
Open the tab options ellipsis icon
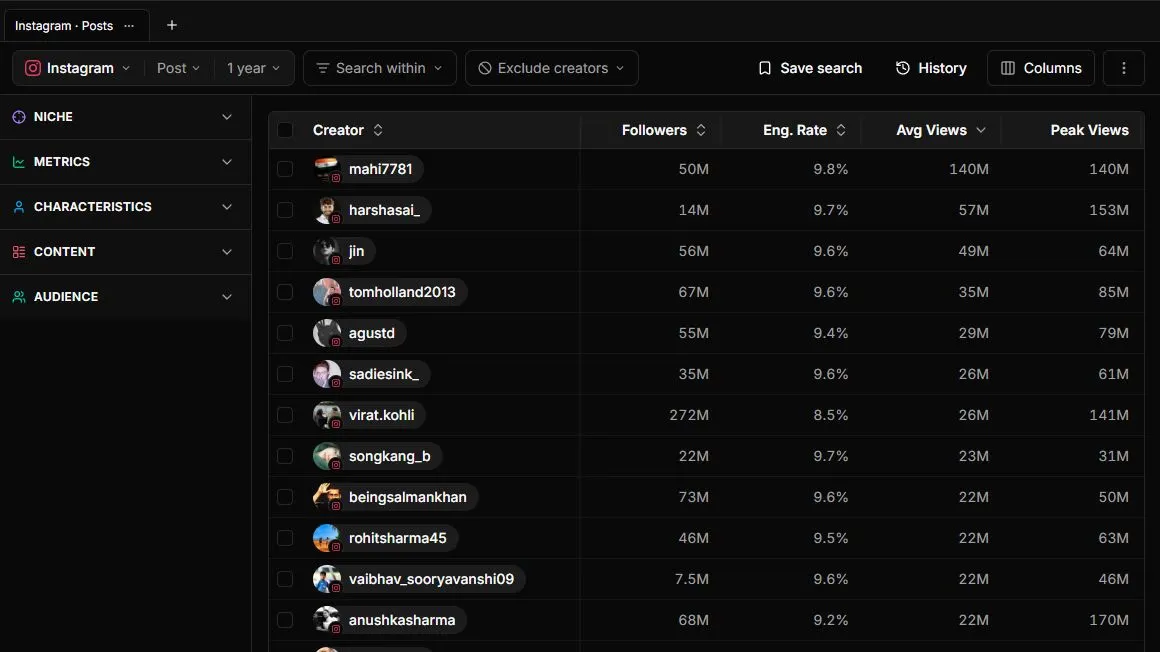(129, 26)
